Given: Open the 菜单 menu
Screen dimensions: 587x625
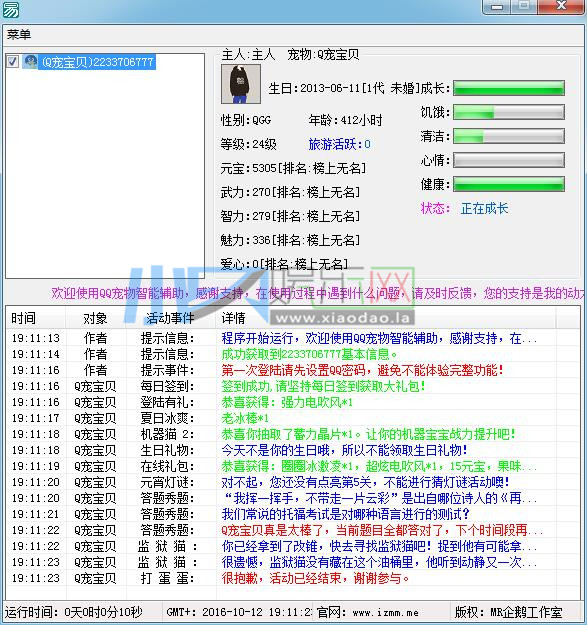Looking at the screenshot, I should (19, 35).
